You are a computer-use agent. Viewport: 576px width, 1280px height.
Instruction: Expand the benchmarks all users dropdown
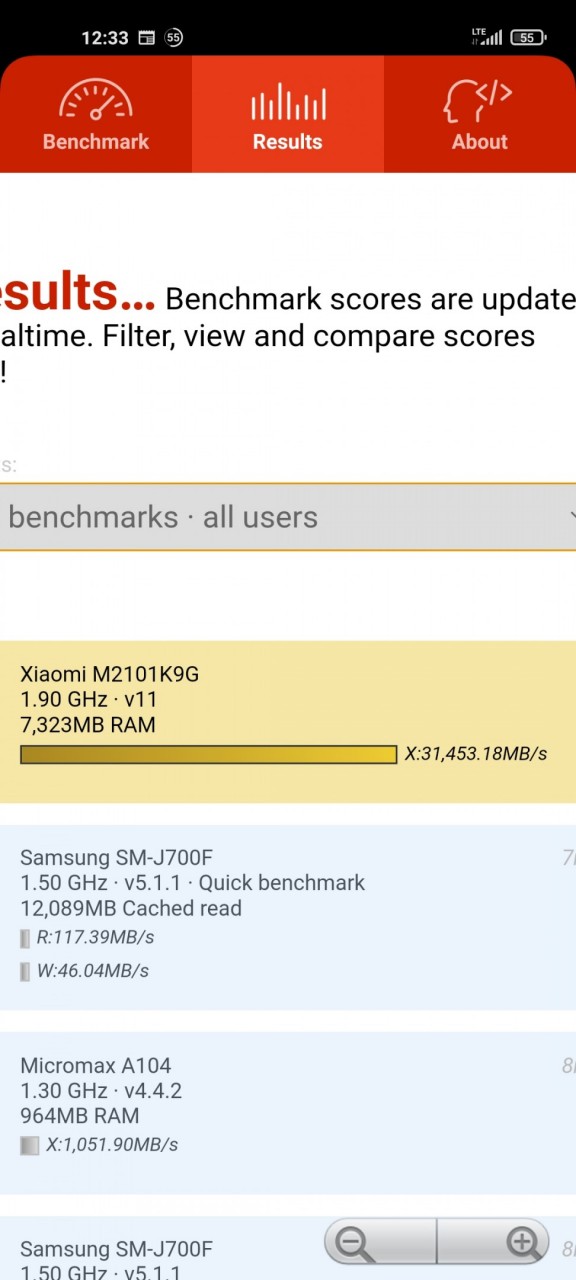(x=288, y=517)
